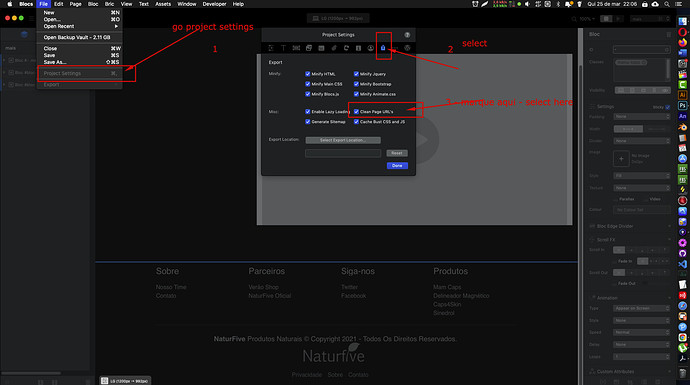Open the Animation Type dropdown
Screen dimensions: 690x385
pyautogui.click(x=642, y=308)
